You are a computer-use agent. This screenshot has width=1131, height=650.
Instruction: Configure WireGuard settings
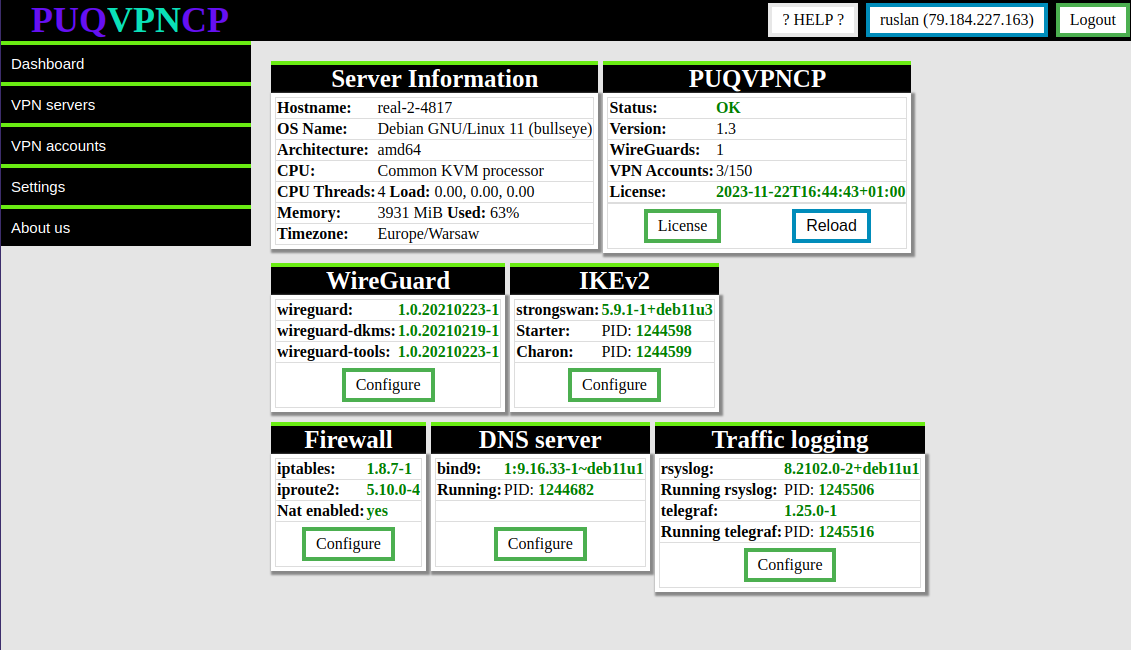[x=388, y=385]
